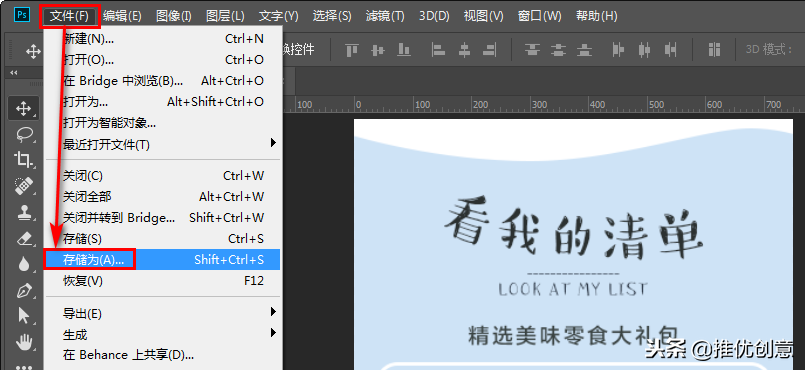Image resolution: width=805 pixels, height=370 pixels.
Task: Click the Auto-Align Layers icon
Action: (x=714, y=50)
